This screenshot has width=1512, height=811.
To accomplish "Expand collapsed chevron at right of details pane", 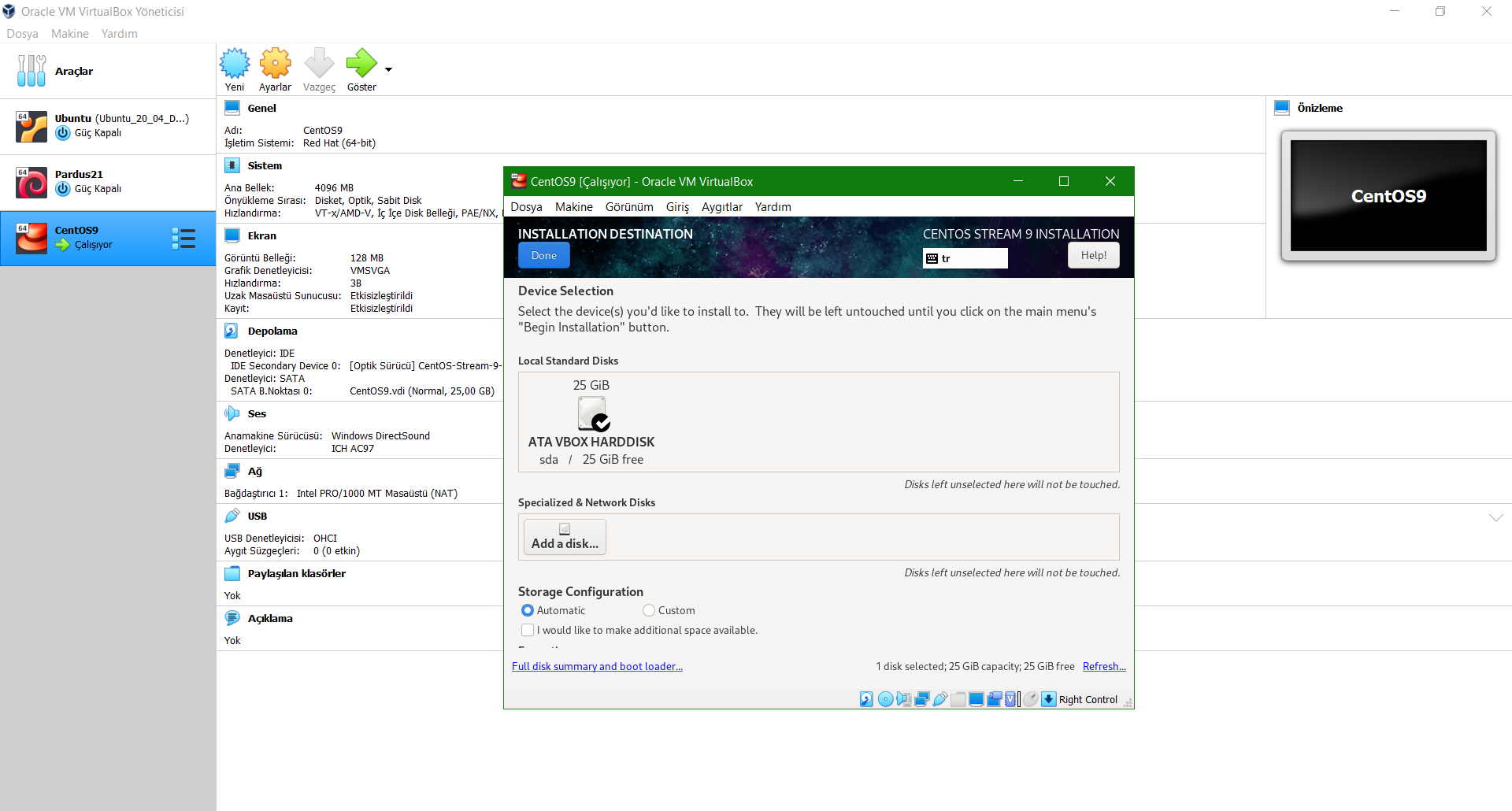I will [x=1496, y=517].
